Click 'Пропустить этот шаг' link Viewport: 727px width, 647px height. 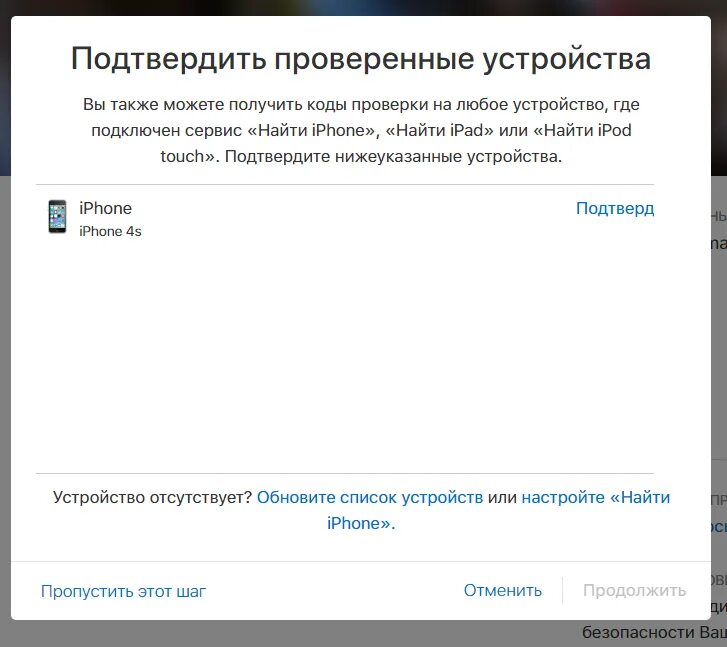[123, 591]
